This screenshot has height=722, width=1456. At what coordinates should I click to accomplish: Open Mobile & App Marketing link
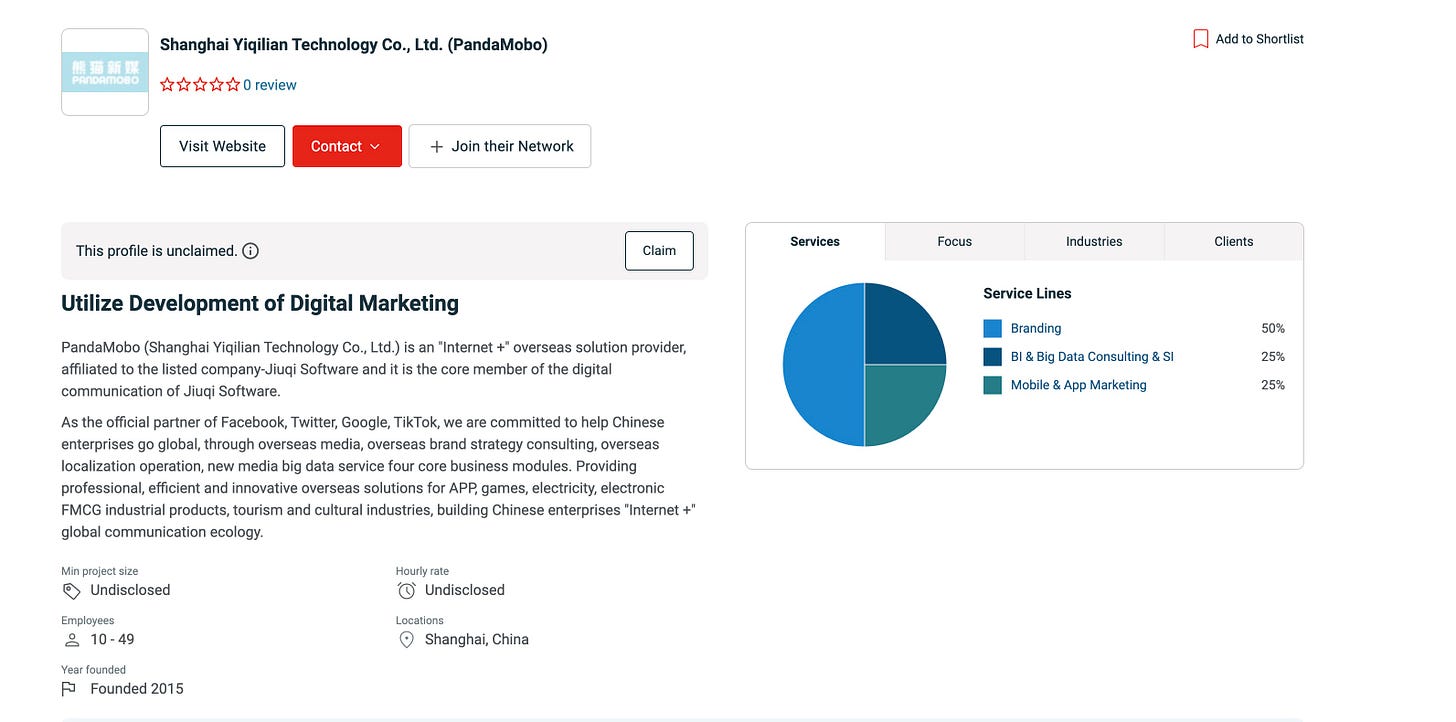pos(1079,385)
